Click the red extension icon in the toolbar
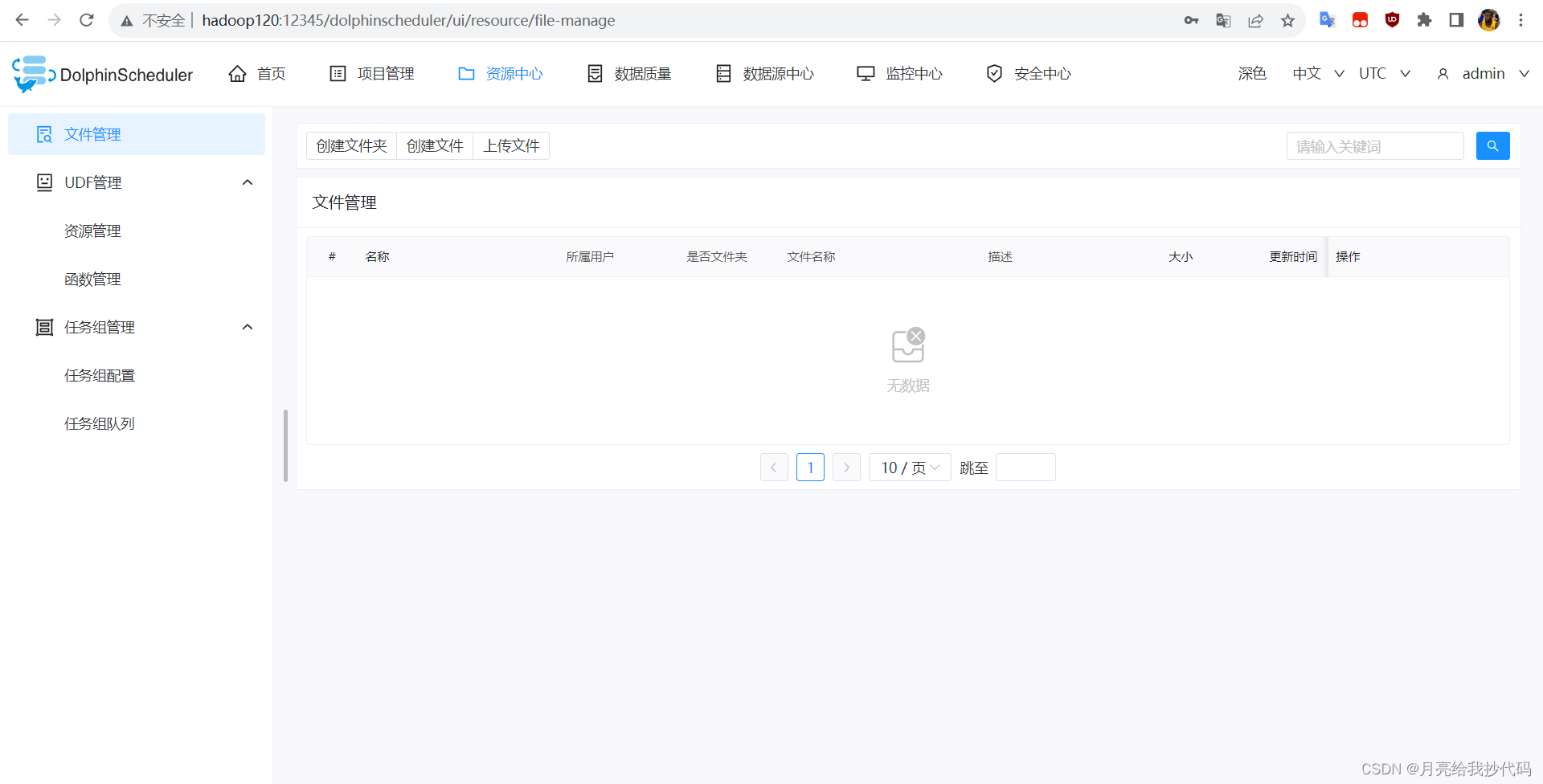The width and height of the screenshot is (1543, 784). point(1360,20)
